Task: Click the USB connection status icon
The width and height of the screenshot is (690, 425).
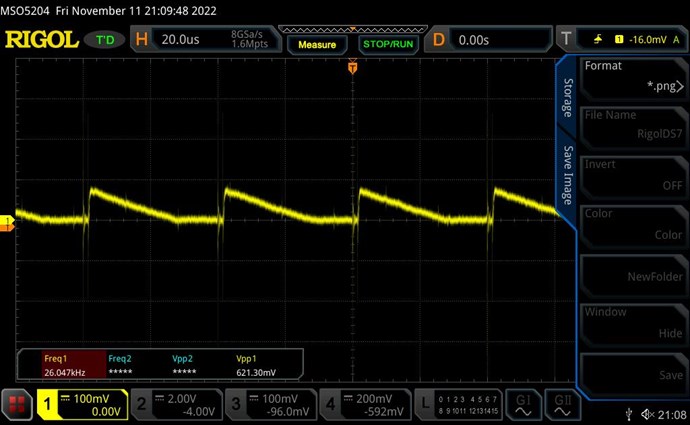Action: click(629, 414)
